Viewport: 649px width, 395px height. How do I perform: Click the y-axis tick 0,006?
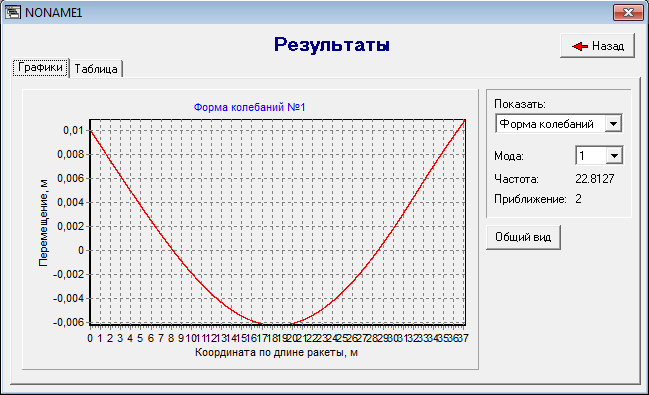pos(71,178)
